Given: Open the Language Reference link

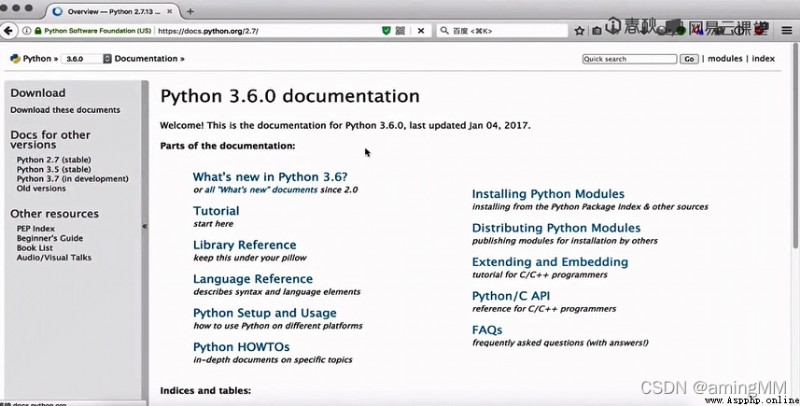Looking at the screenshot, I should point(253,279).
